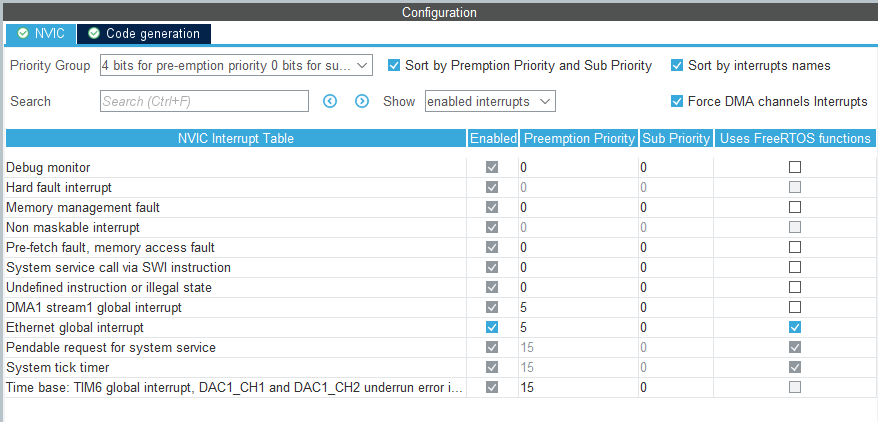878x422 pixels.
Task: Click DMA1 stream1 preemption priority value
Action: (577, 307)
